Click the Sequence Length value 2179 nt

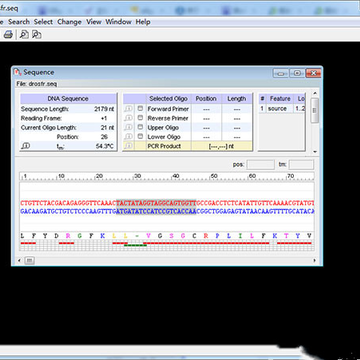104,109
